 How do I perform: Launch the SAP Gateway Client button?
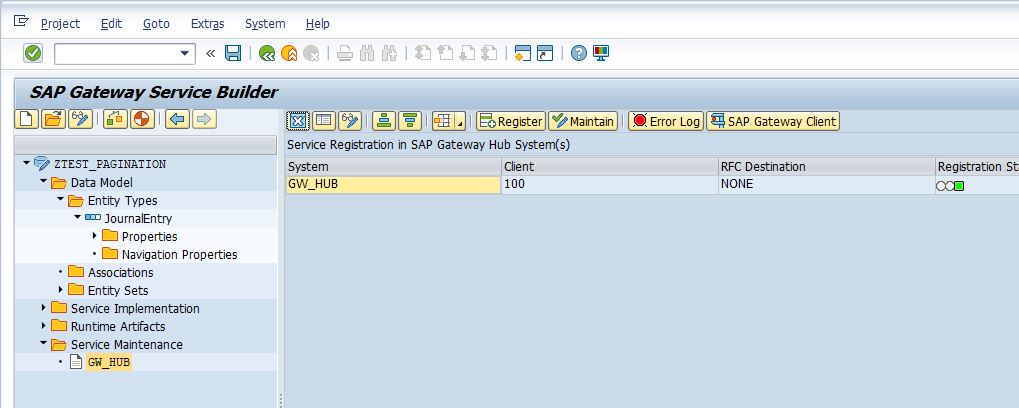(x=773, y=121)
